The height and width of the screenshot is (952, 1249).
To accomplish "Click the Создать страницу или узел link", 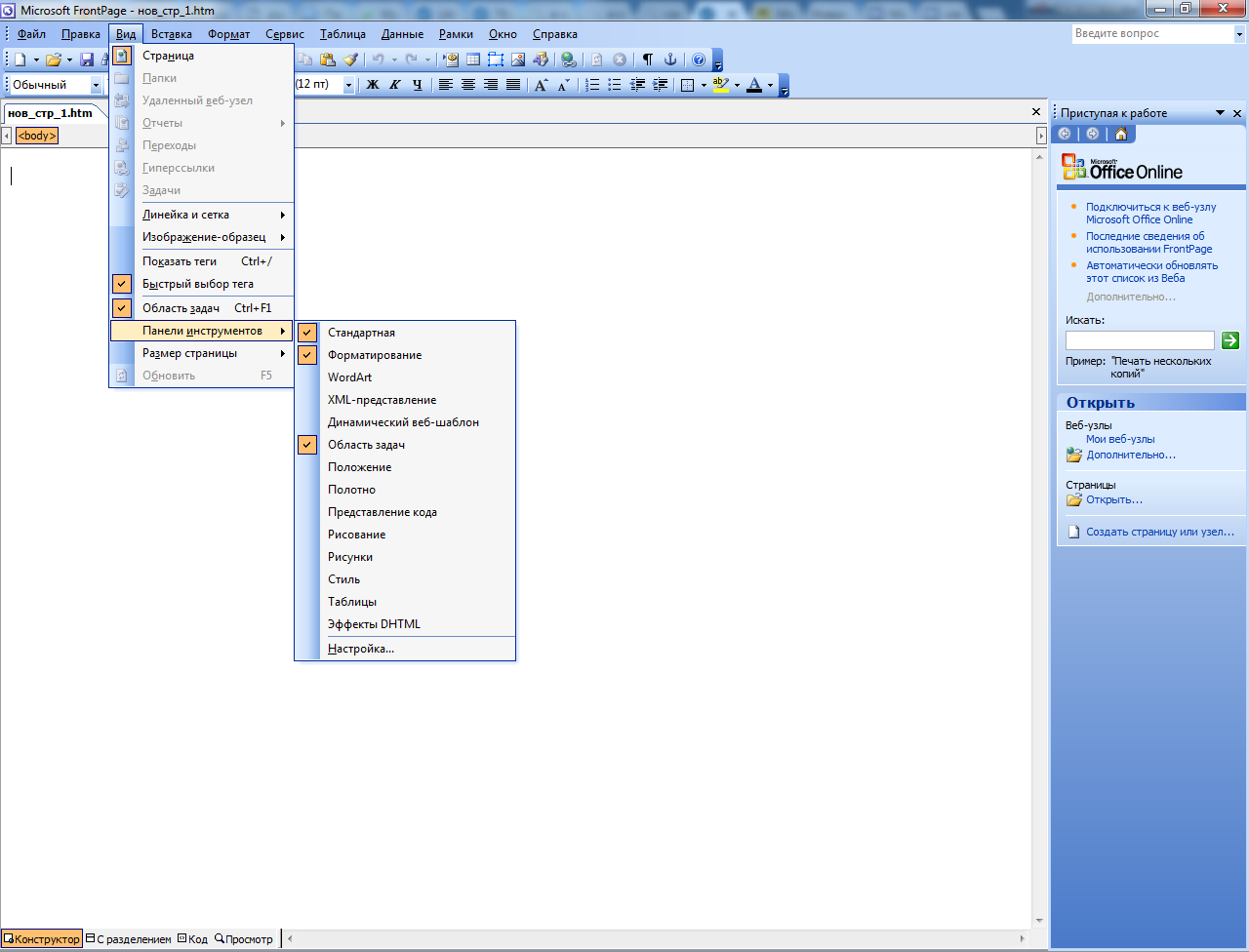I will pyautogui.click(x=1160, y=532).
